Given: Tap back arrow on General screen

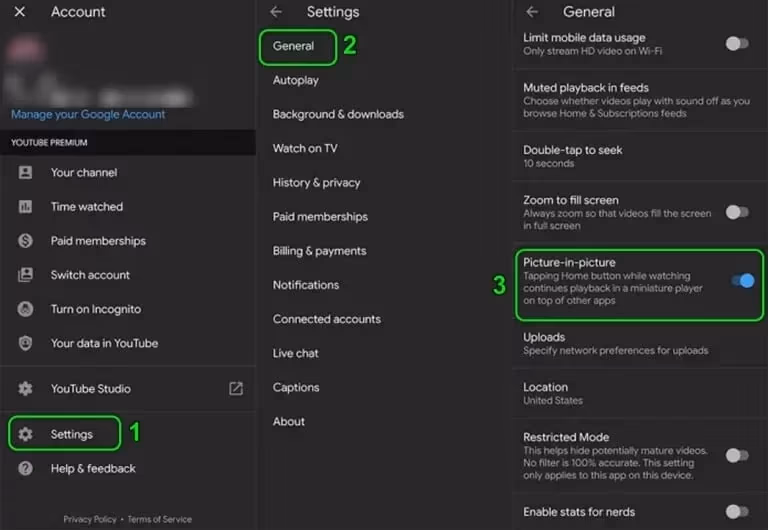Looking at the screenshot, I should click(532, 12).
